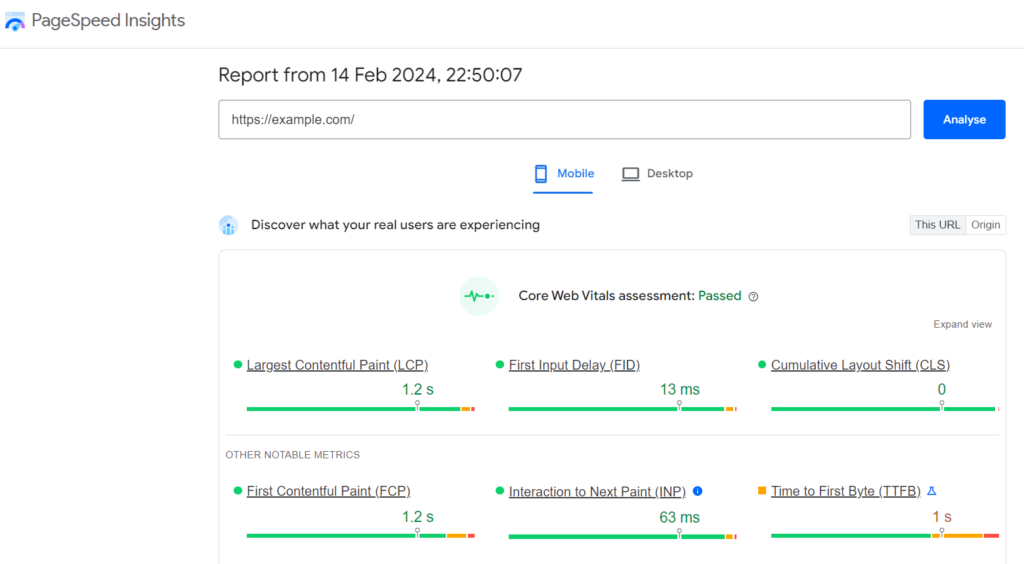Click the orange square next to TTFB
This screenshot has width=1024, height=564.
761,491
